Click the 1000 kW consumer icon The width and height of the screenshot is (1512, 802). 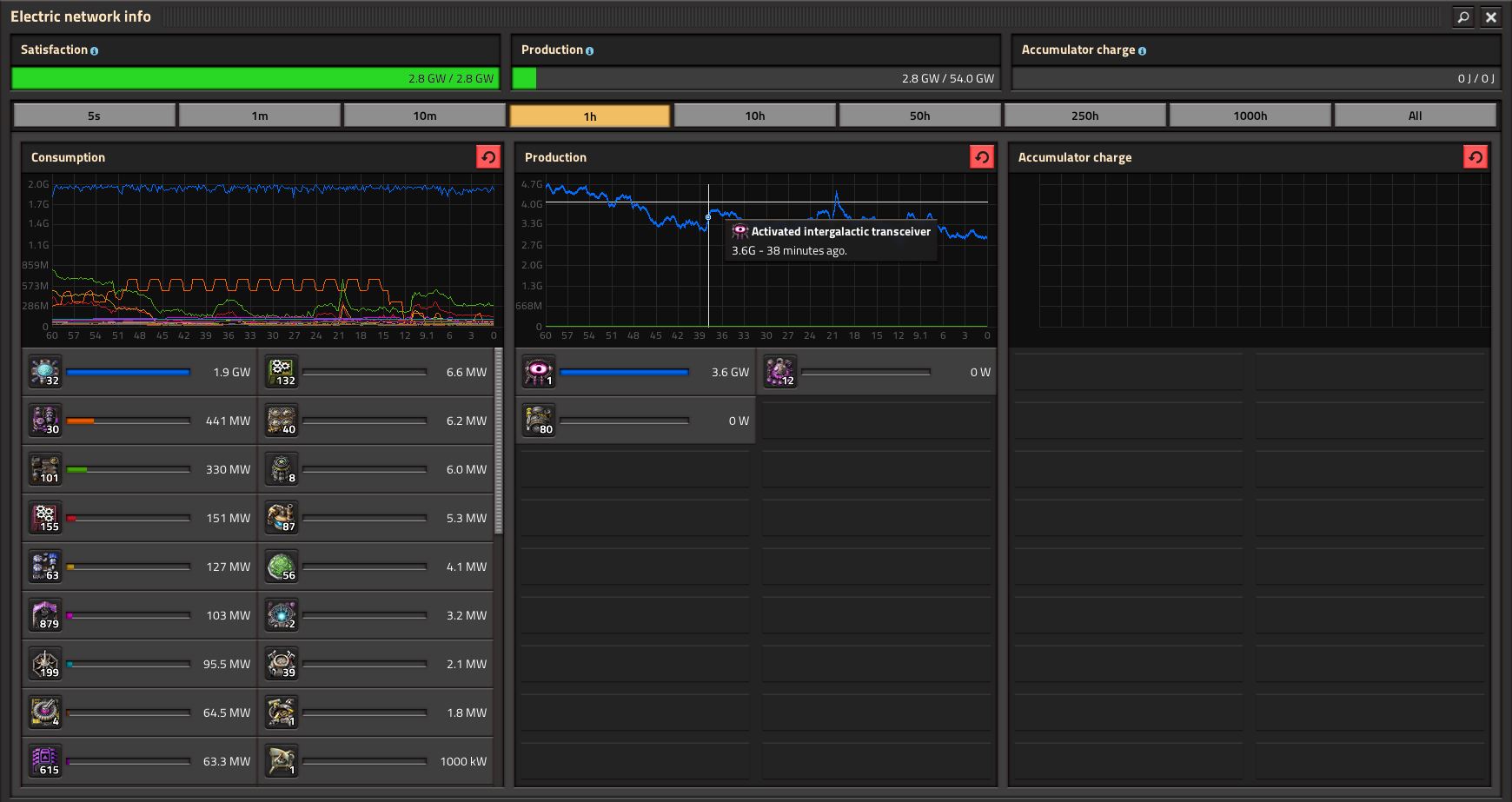point(281,761)
